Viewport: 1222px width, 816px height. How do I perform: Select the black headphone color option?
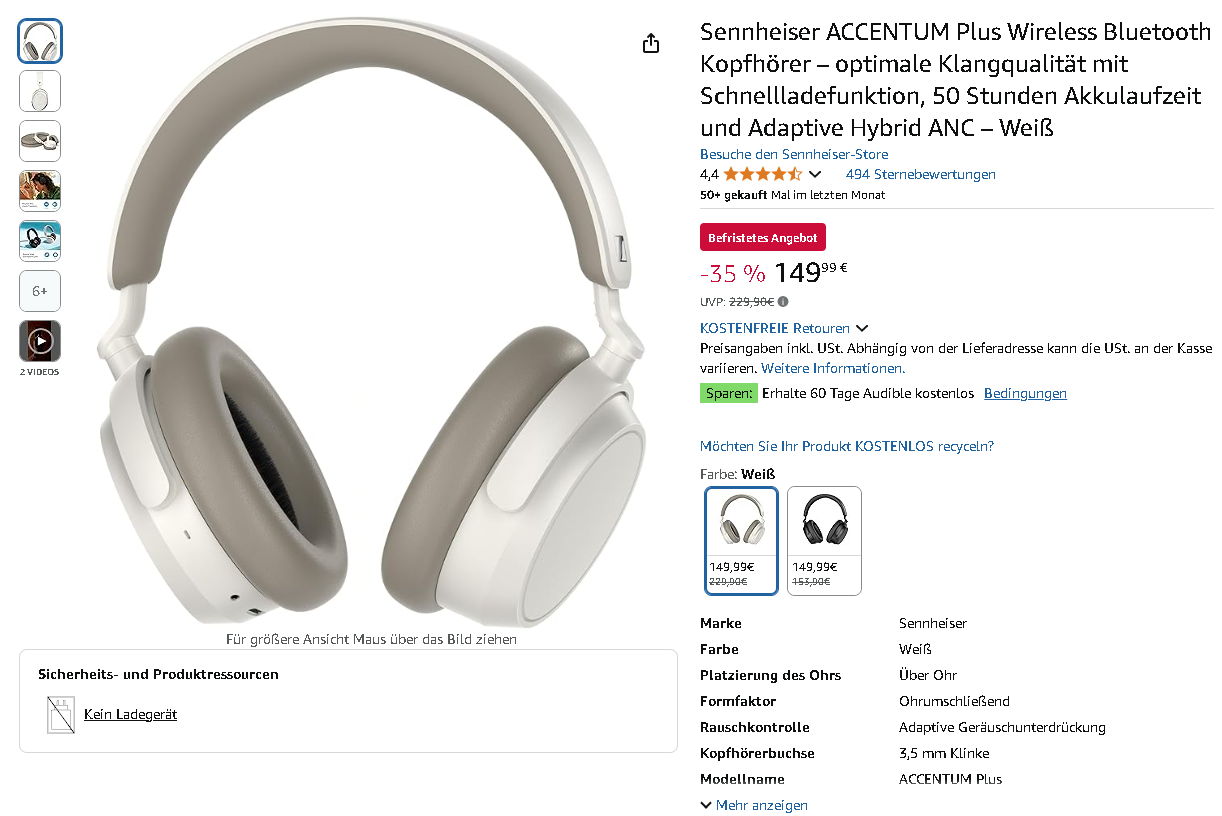824,540
